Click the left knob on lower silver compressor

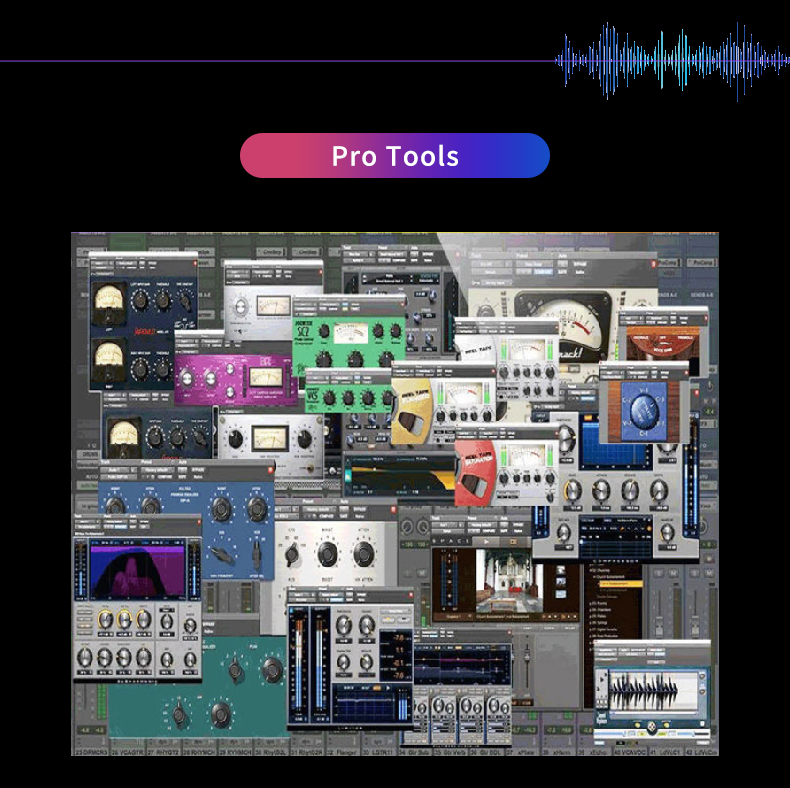pos(235,439)
